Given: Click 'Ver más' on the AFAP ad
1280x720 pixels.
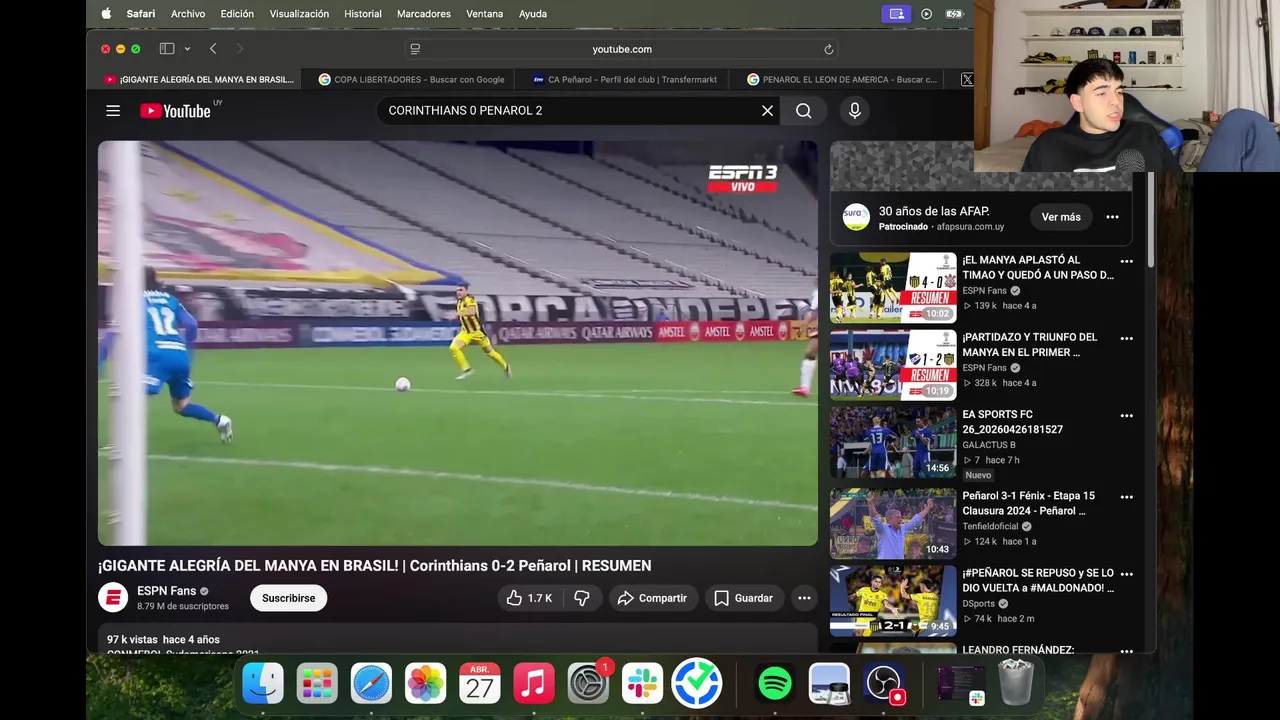Looking at the screenshot, I should [1061, 217].
